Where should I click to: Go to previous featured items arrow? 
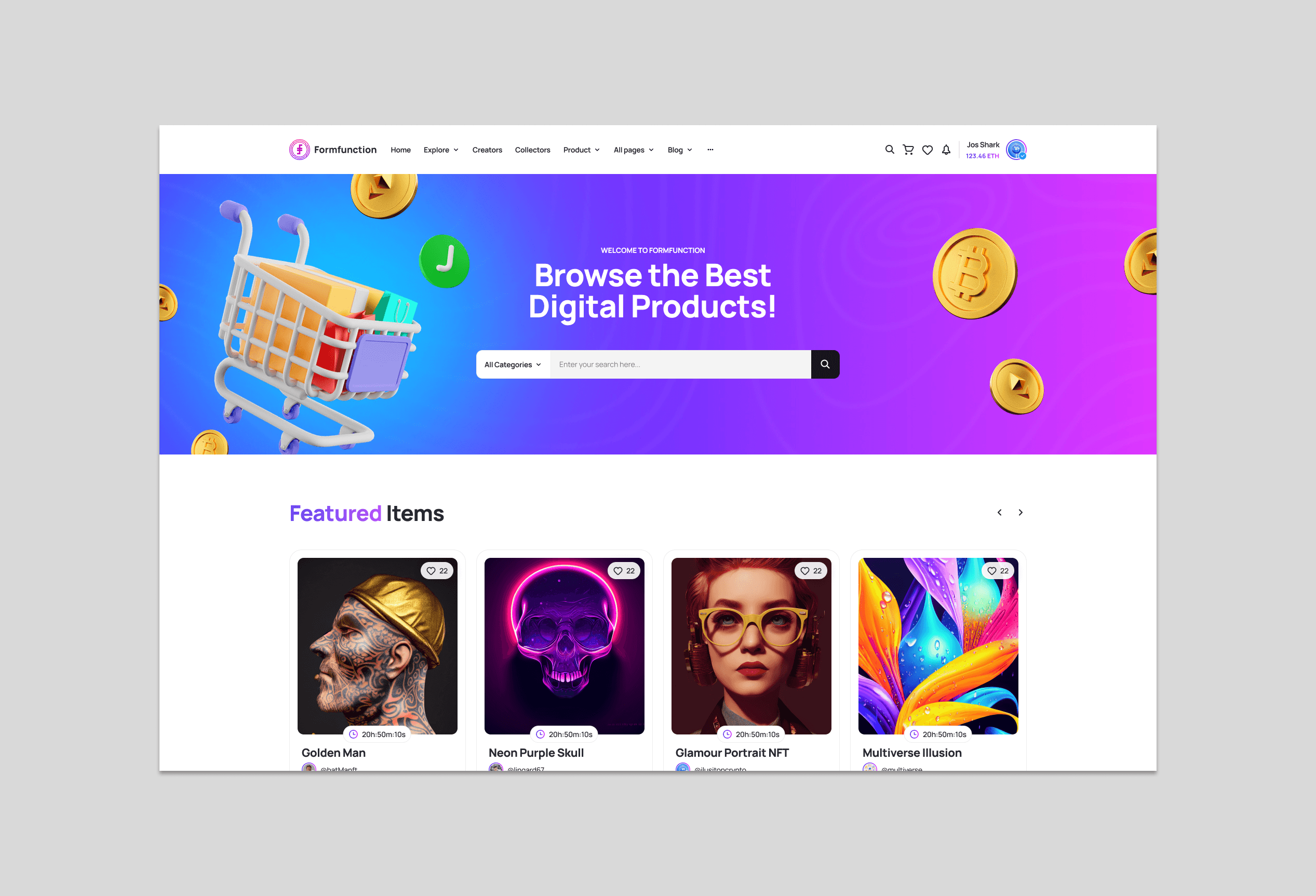(999, 513)
